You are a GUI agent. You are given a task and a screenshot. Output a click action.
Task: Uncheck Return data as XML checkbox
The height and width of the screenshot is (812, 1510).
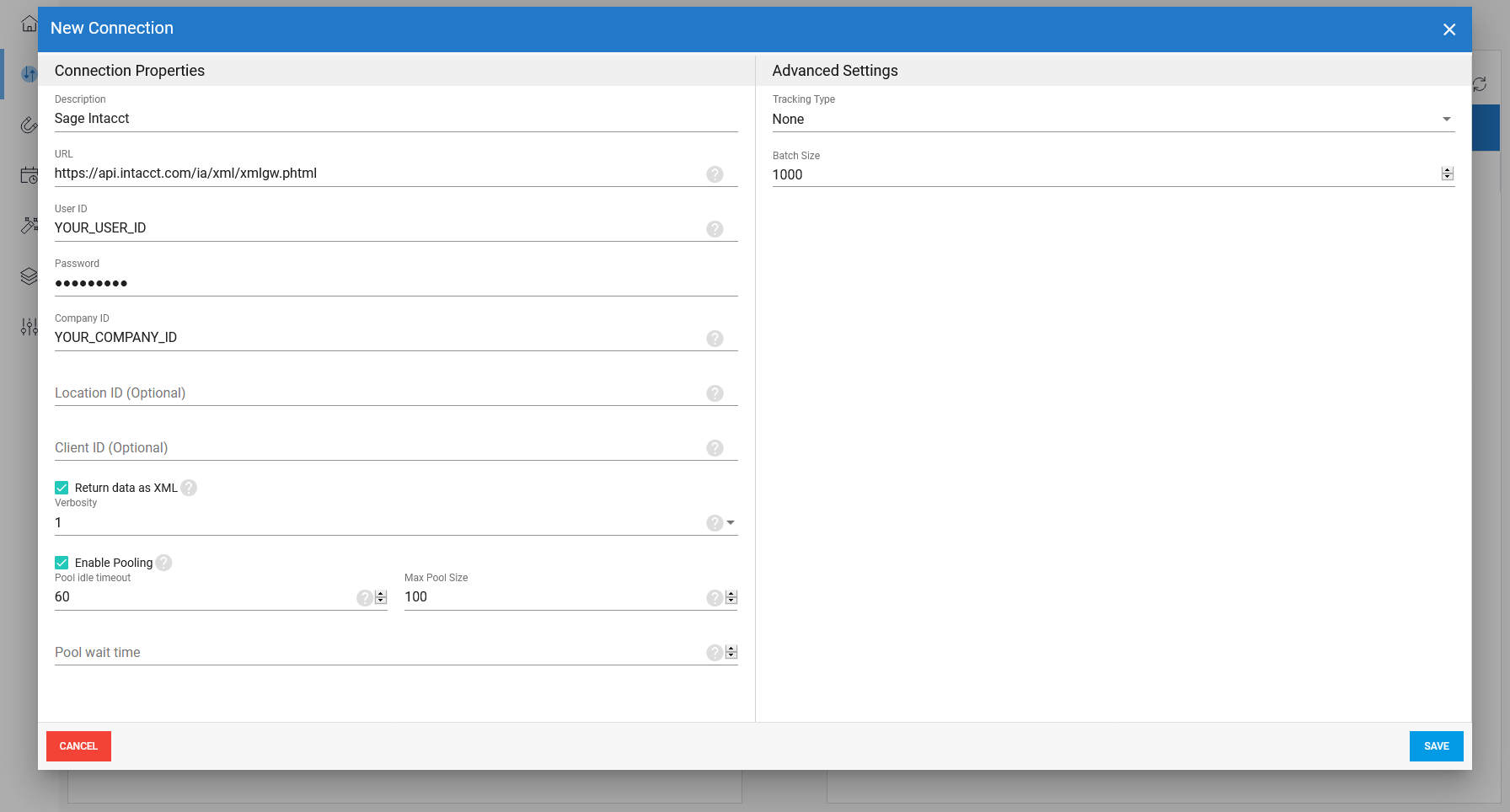tap(62, 488)
